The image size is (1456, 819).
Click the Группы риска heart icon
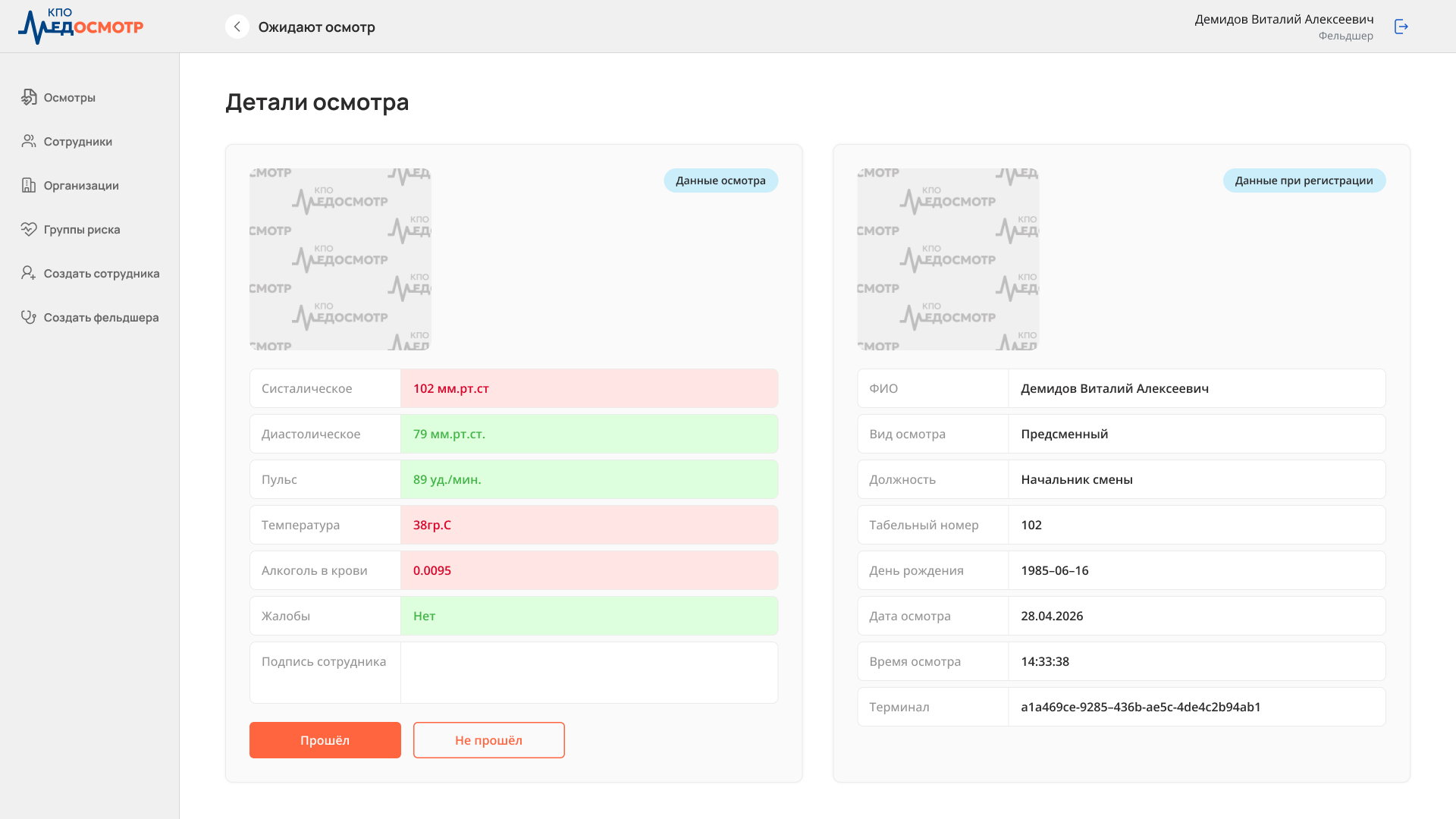tap(29, 229)
